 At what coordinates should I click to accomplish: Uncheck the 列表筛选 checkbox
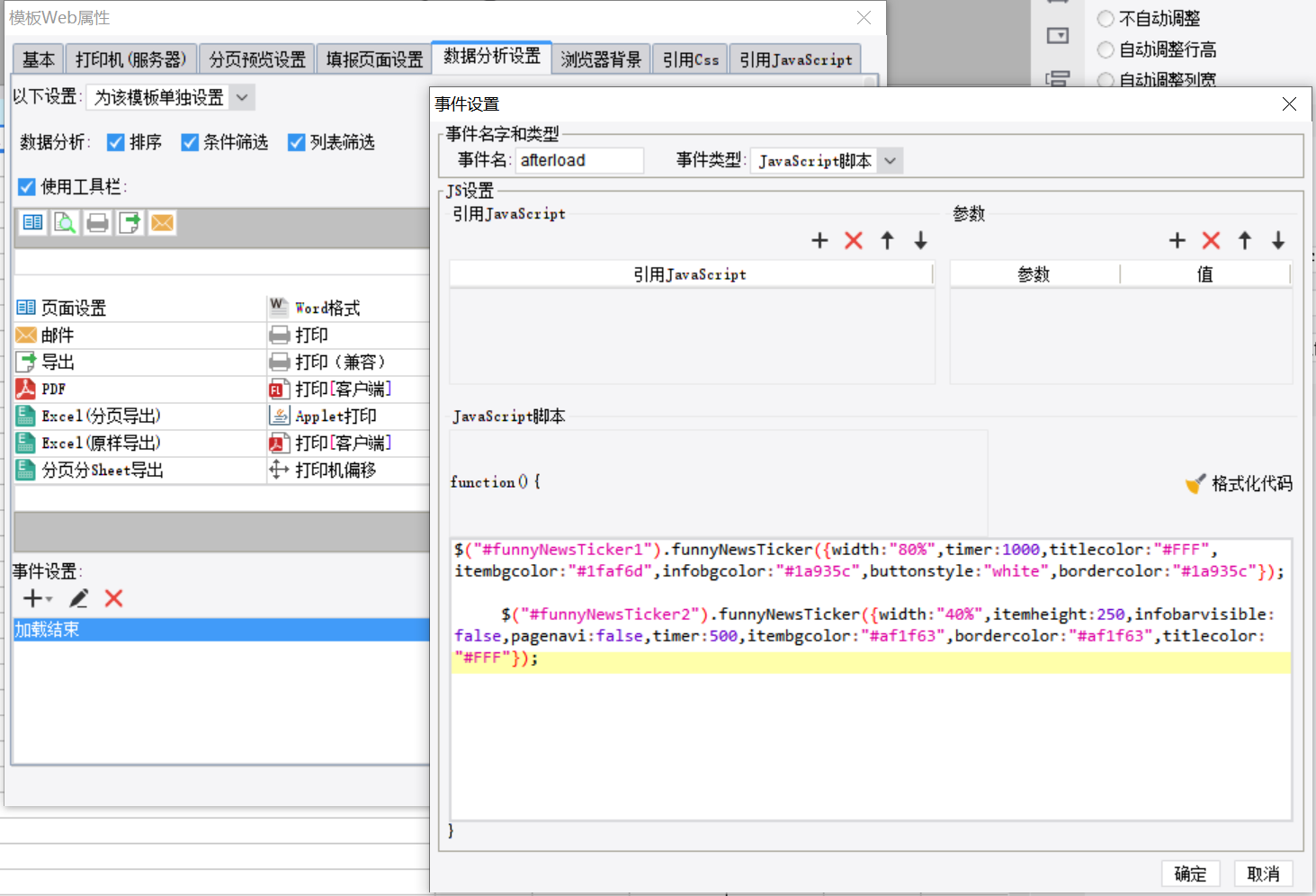[x=296, y=142]
